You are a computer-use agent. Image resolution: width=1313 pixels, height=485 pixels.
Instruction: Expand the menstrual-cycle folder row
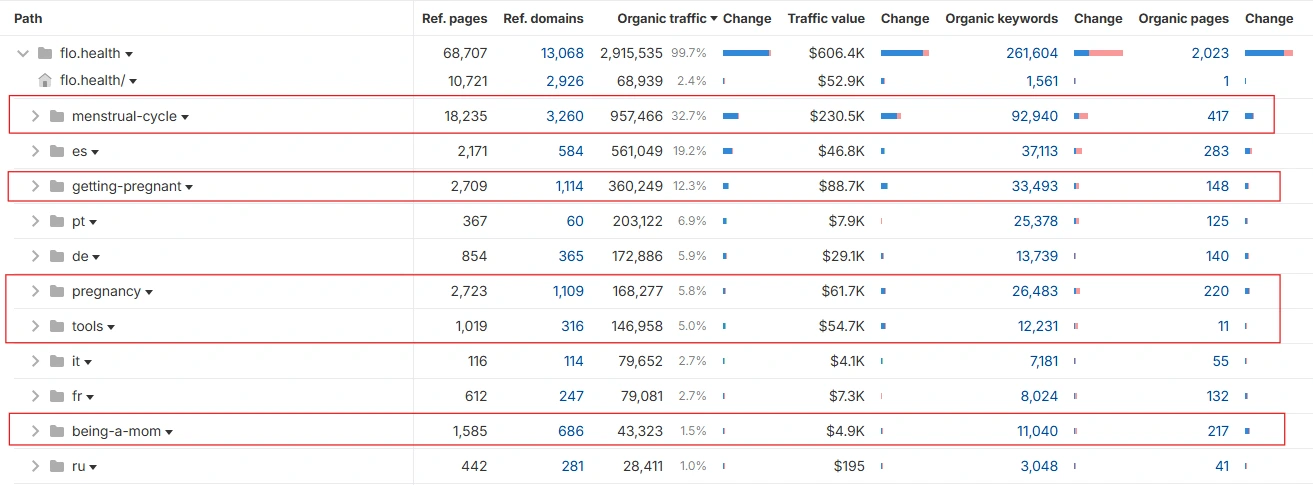pos(35,116)
